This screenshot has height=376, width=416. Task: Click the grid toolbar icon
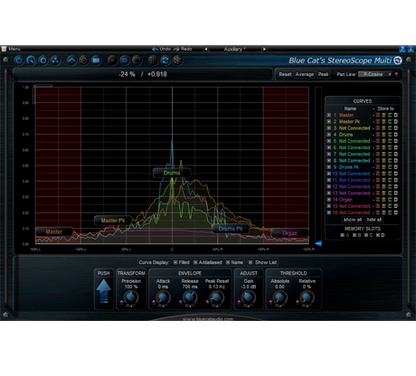pos(153,60)
